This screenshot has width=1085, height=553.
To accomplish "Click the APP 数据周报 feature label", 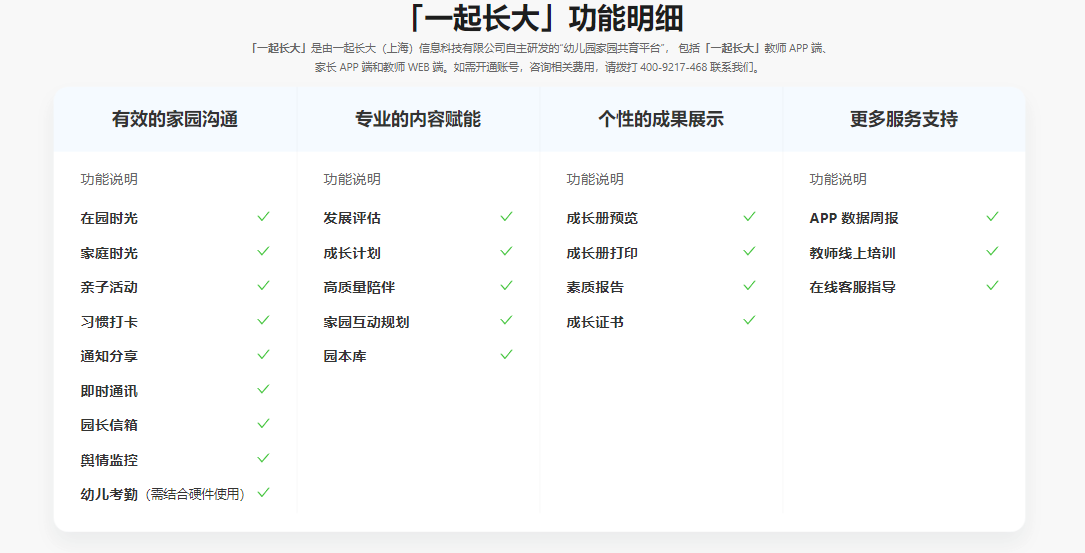I will [x=854, y=218].
